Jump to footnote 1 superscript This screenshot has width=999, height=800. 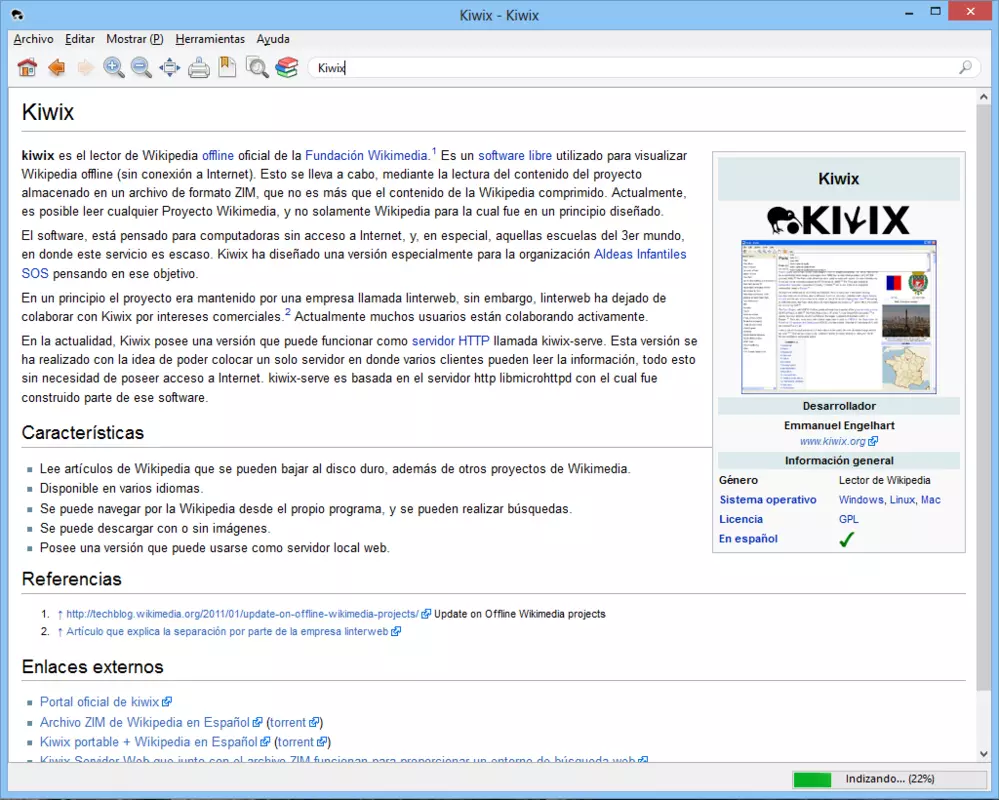[x=434, y=151]
